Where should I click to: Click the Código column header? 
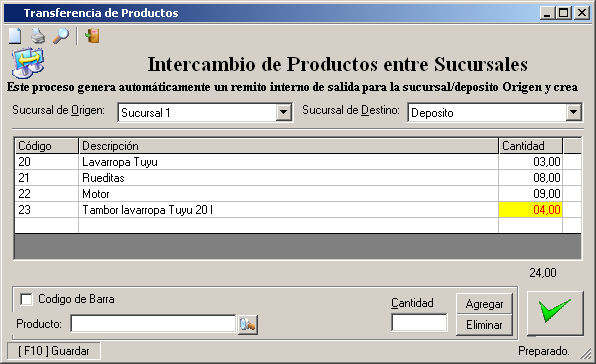click(46, 146)
